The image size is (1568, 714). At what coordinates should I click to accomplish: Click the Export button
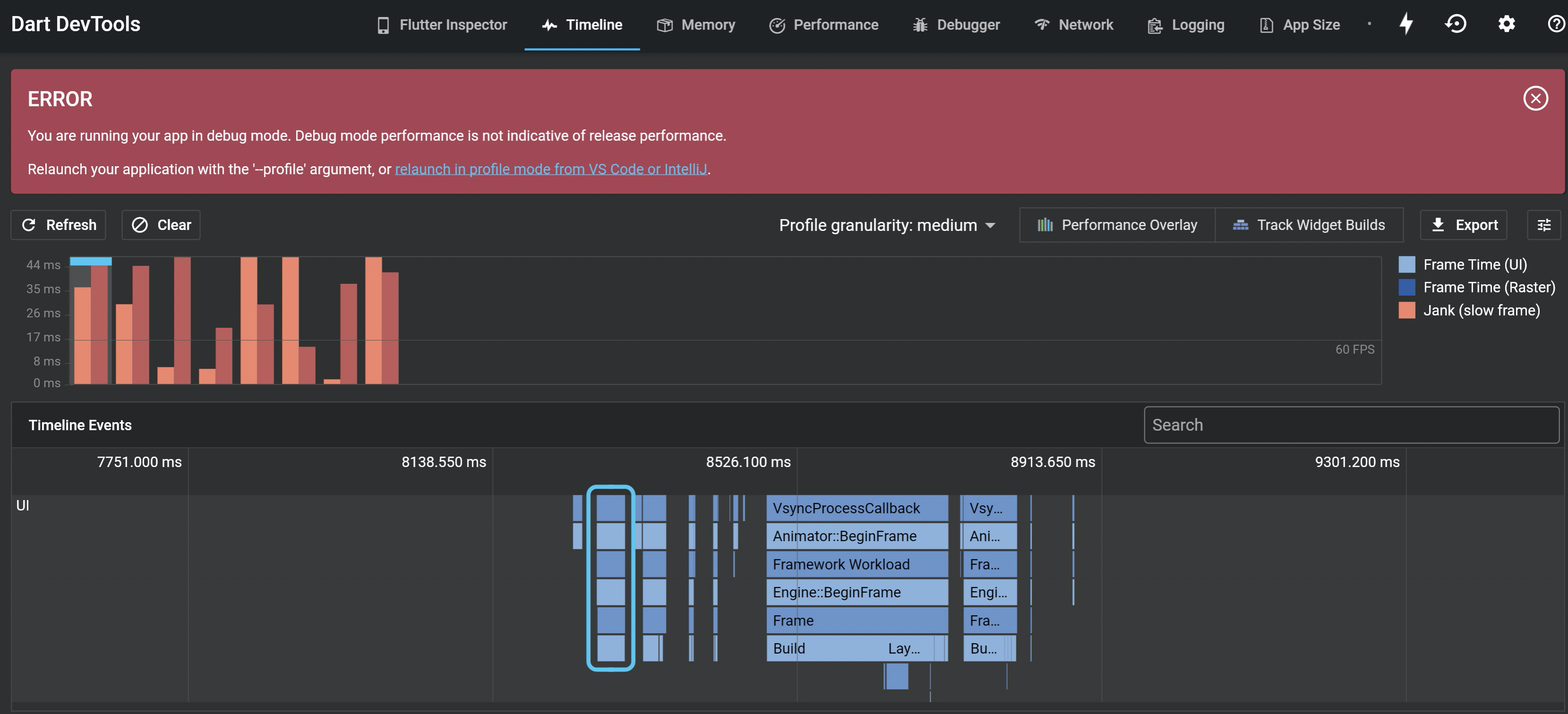pyautogui.click(x=1463, y=225)
